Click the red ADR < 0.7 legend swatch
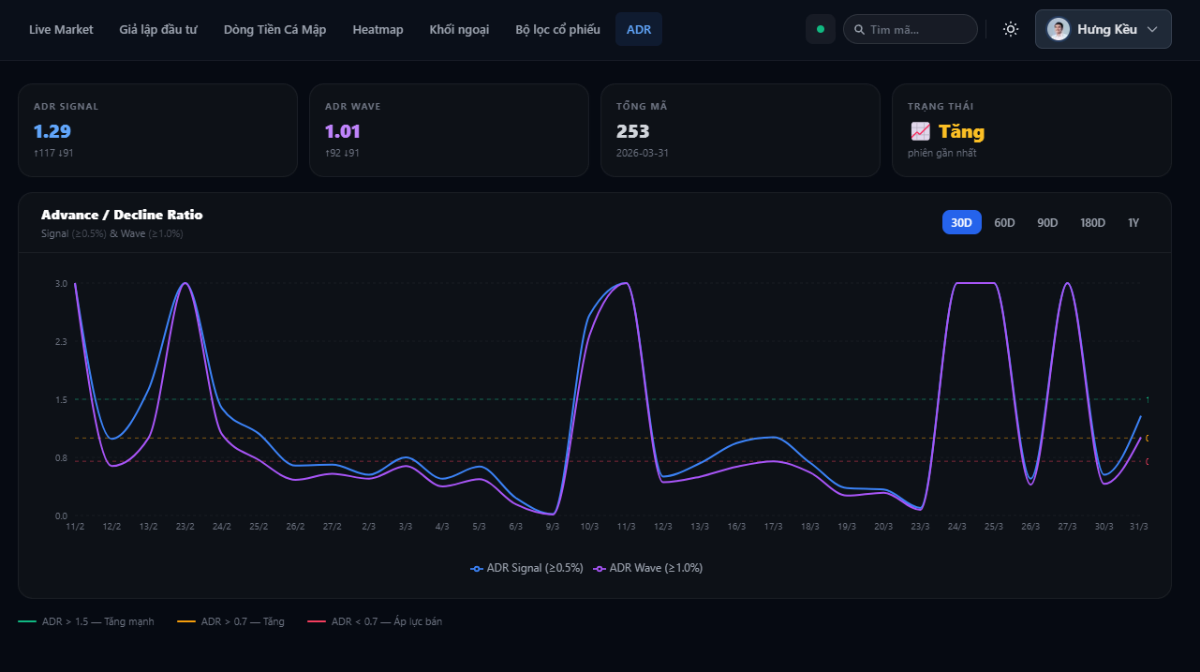 [x=317, y=621]
